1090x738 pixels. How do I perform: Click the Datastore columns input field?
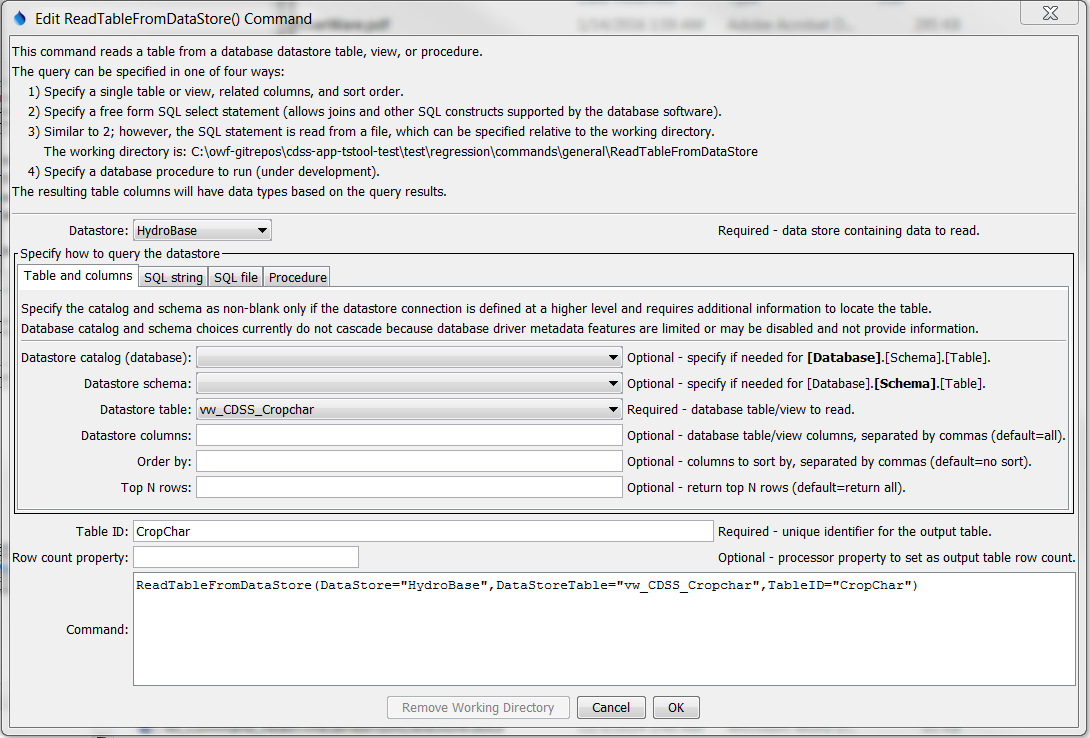point(406,435)
